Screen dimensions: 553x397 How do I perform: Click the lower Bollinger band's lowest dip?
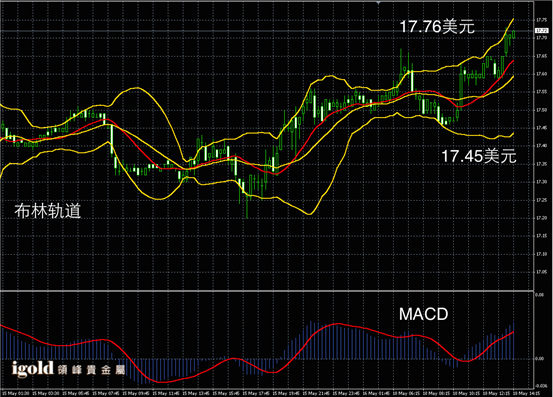pos(309,213)
